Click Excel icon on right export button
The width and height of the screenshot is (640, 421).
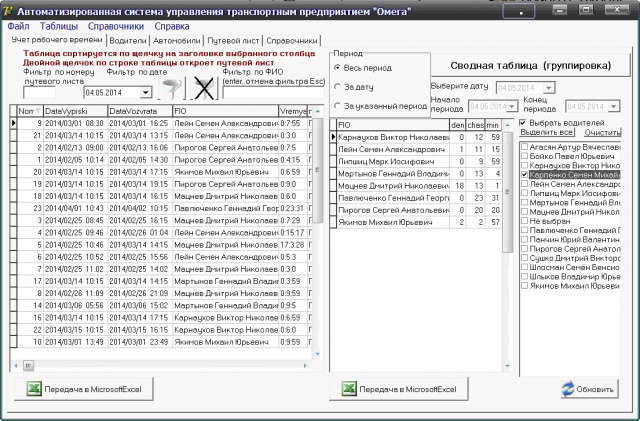[349, 389]
